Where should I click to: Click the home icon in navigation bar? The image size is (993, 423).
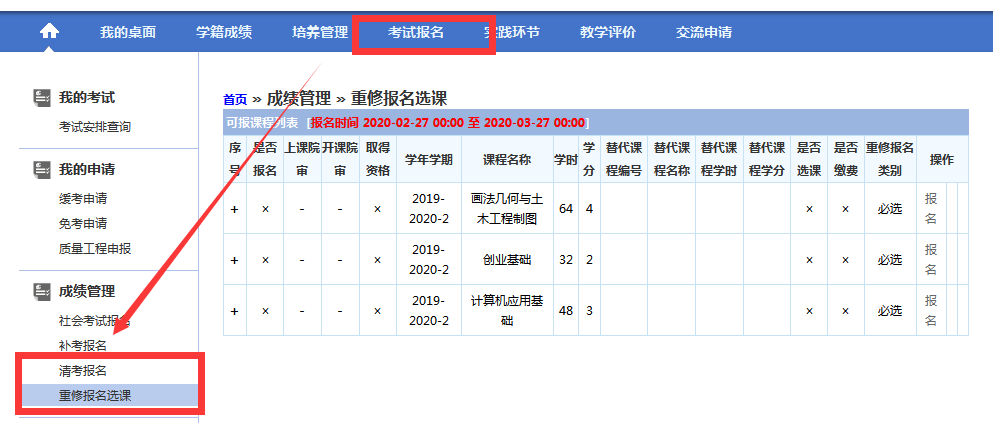[x=49, y=31]
